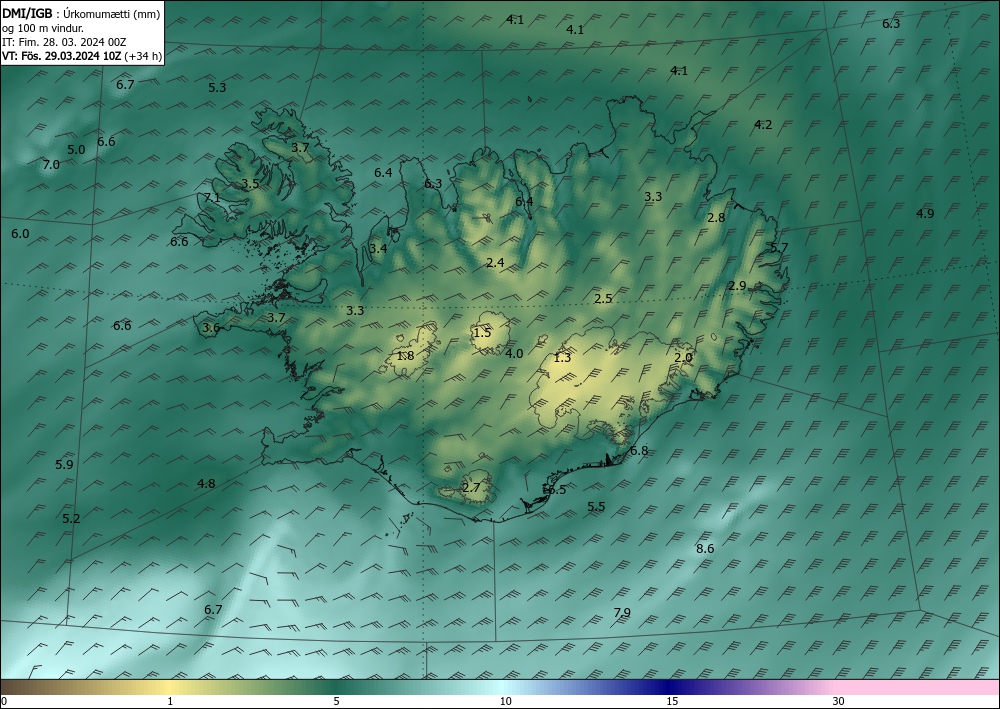Viewport: 1000px width, 709px height.
Task: Click the 4.0 value in central Iceland
Action: pyautogui.click(x=514, y=353)
